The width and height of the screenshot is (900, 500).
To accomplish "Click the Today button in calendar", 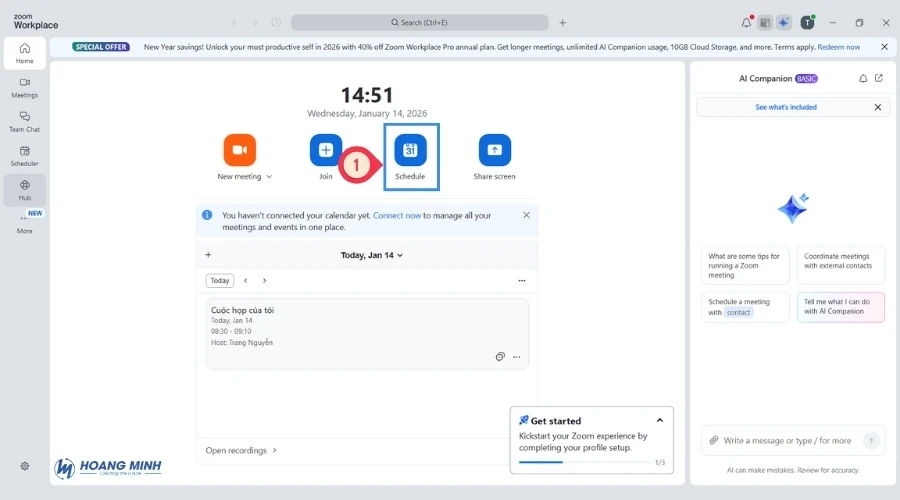I will [x=220, y=281].
